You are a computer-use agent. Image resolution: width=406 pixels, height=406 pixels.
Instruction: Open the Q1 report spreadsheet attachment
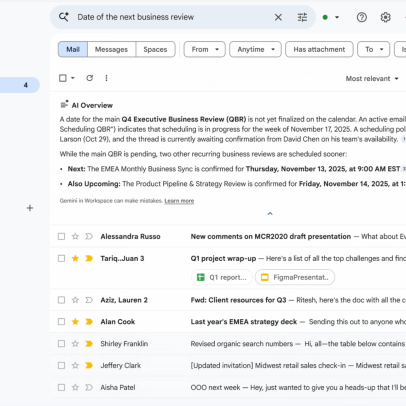pyautogui.click(x=221, y=277)
